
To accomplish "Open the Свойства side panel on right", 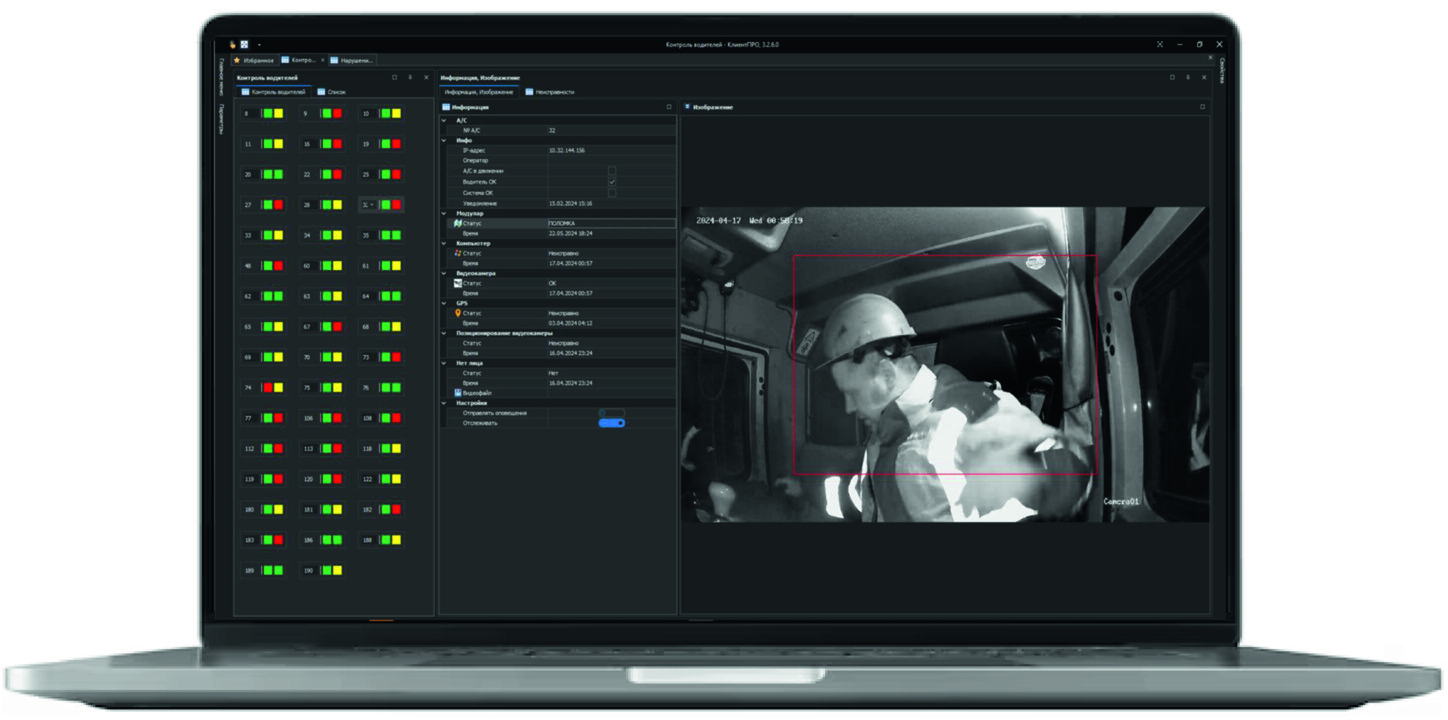I will pos(1221,70).
